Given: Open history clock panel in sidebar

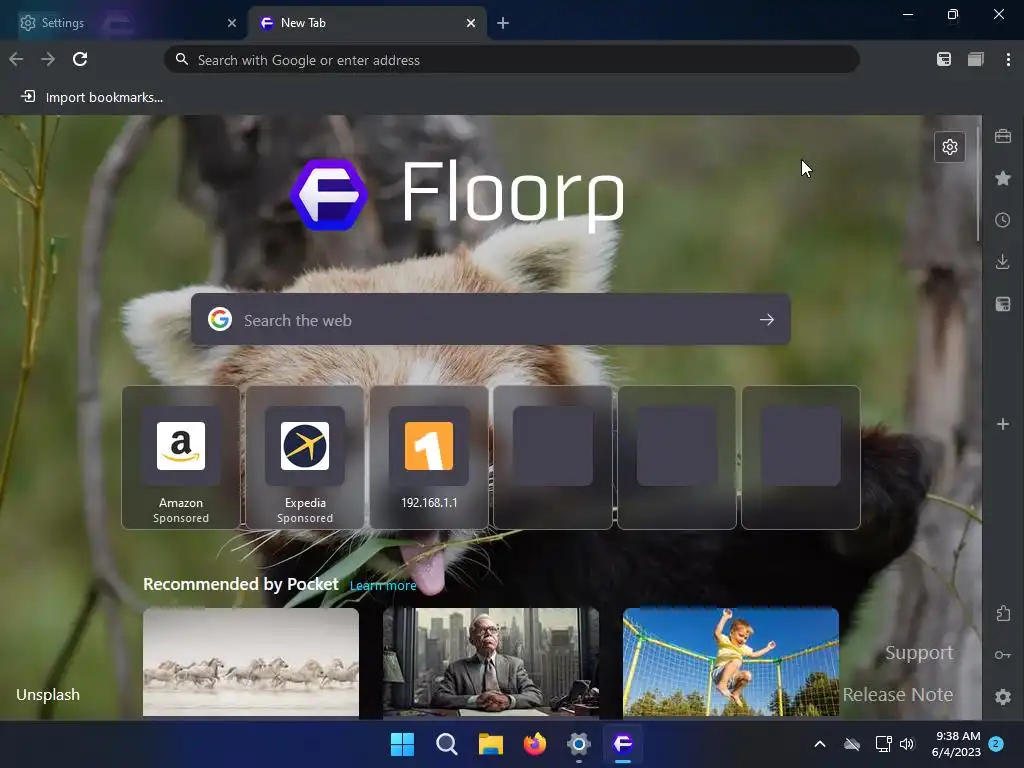Looking at the screenshot, I should (x=1003, y=220).
